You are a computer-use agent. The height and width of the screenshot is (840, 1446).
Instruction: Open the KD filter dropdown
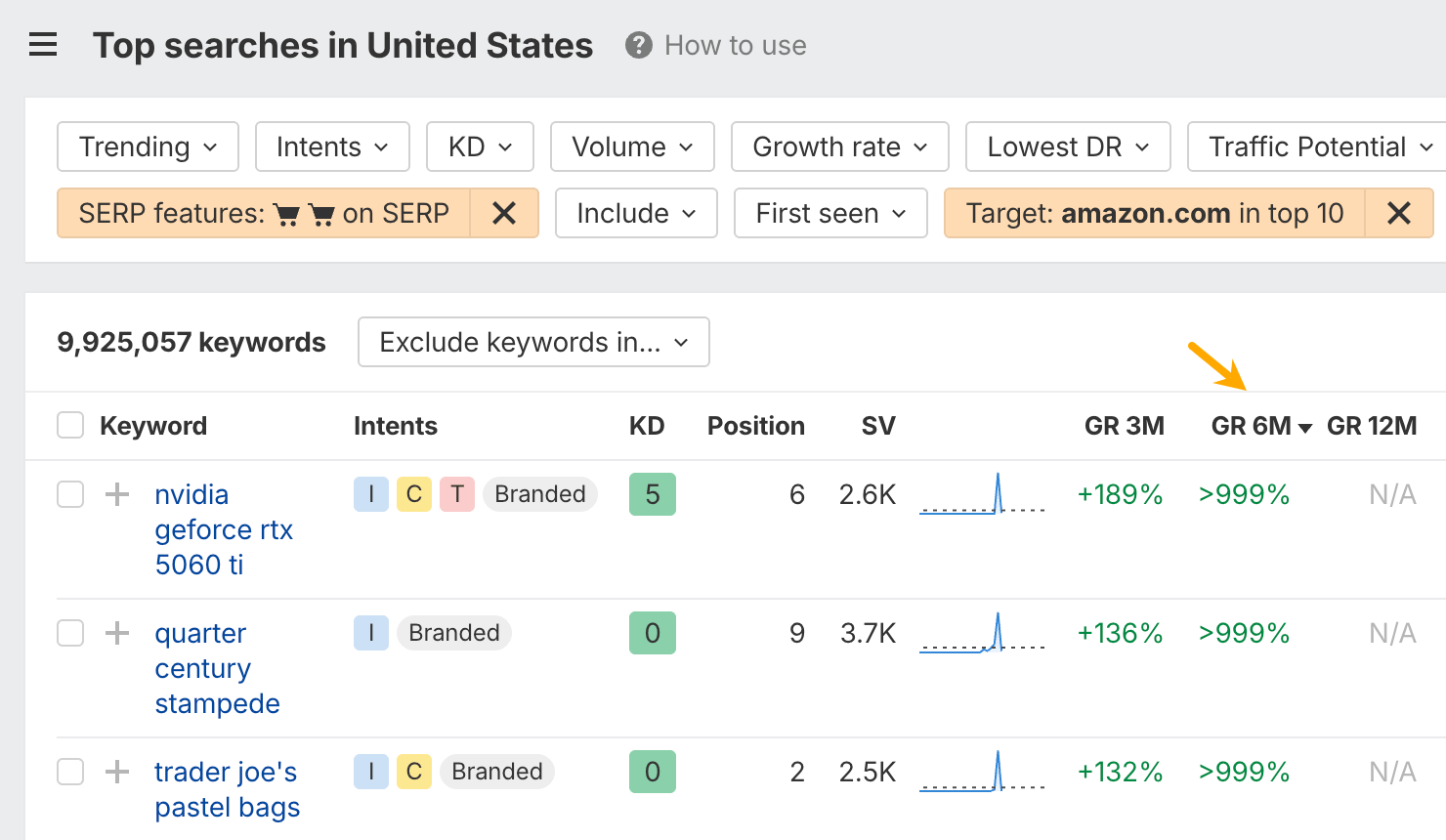point(480,147)
